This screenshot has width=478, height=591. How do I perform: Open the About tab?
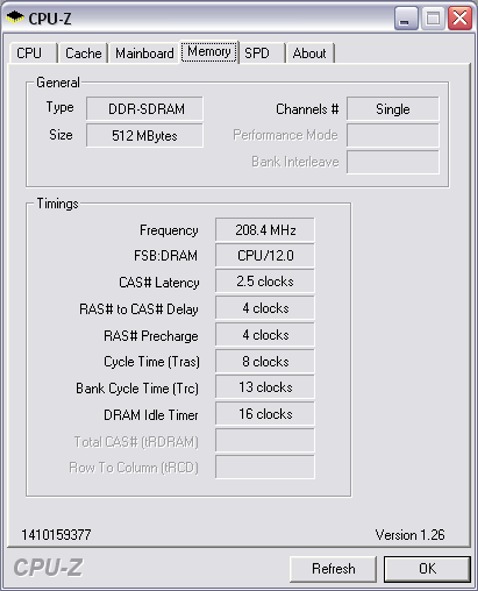pyautogui.click(x=310, y=53)
